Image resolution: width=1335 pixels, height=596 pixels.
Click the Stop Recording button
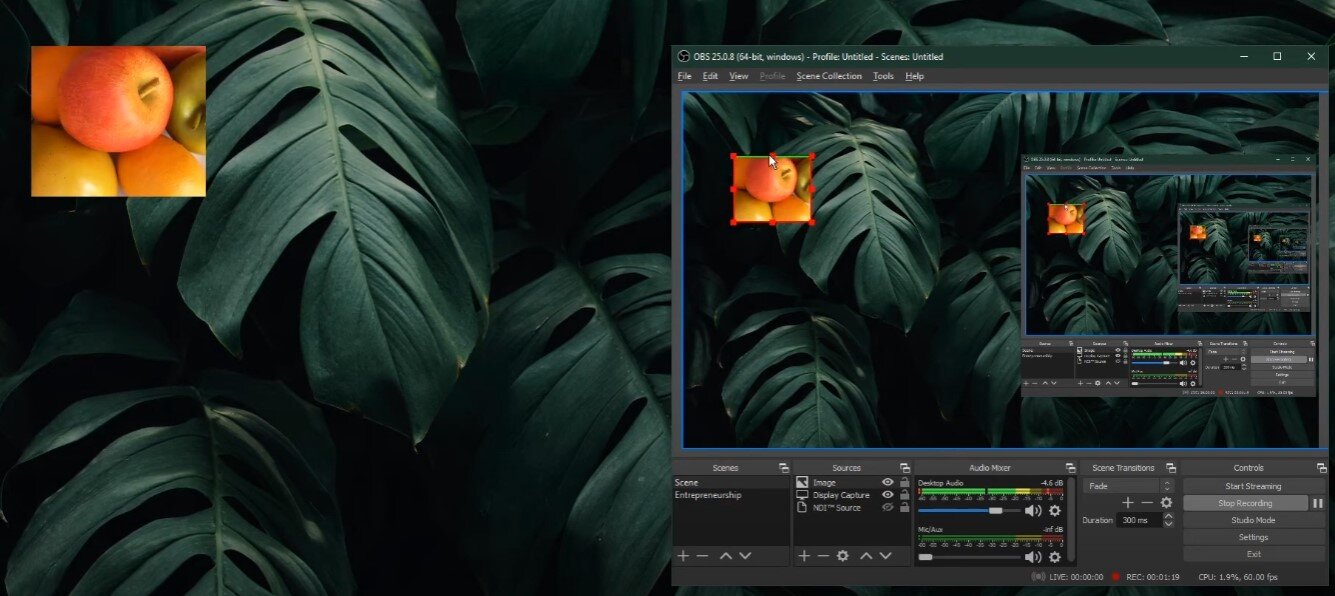click(1245, 504)
